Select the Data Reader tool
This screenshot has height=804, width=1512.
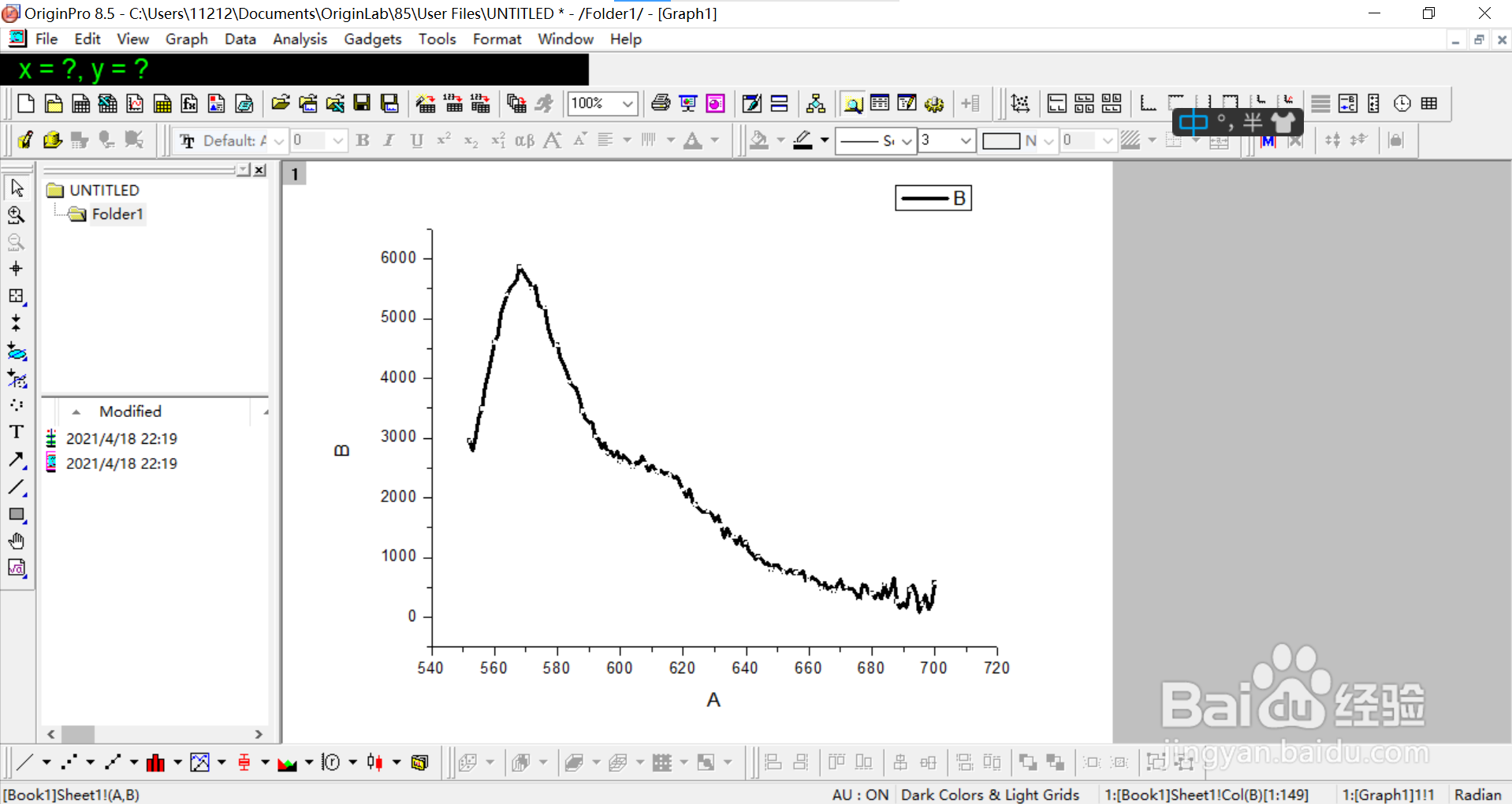coord(17,296)
